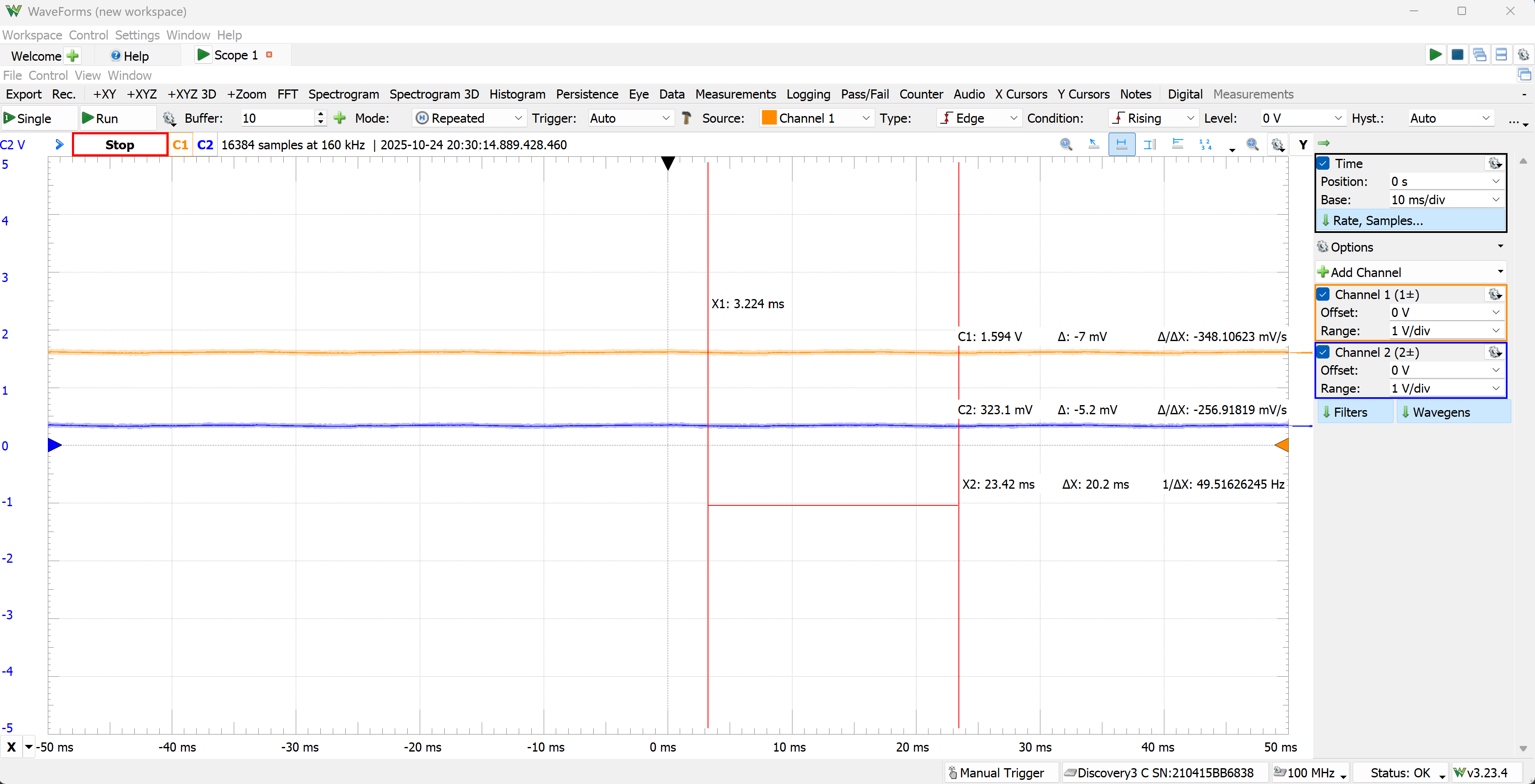
Task: Click the hammer force trigger icon
Action: coord(686,118)
